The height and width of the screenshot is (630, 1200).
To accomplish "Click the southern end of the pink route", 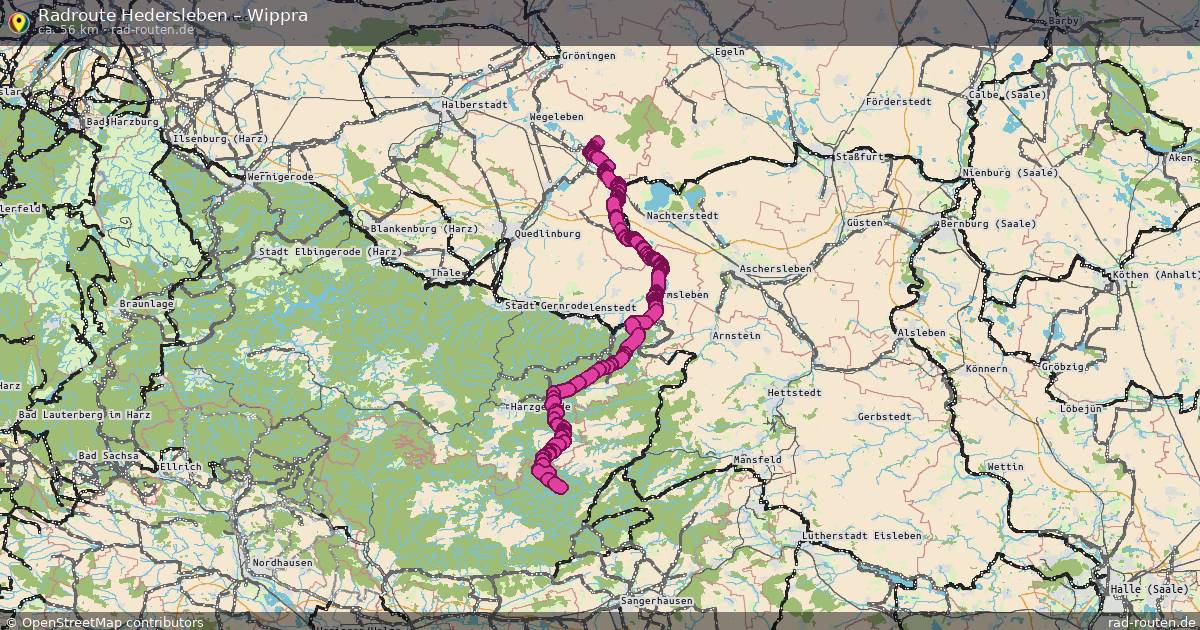I will pyautogui.click(x=559, y=486).
